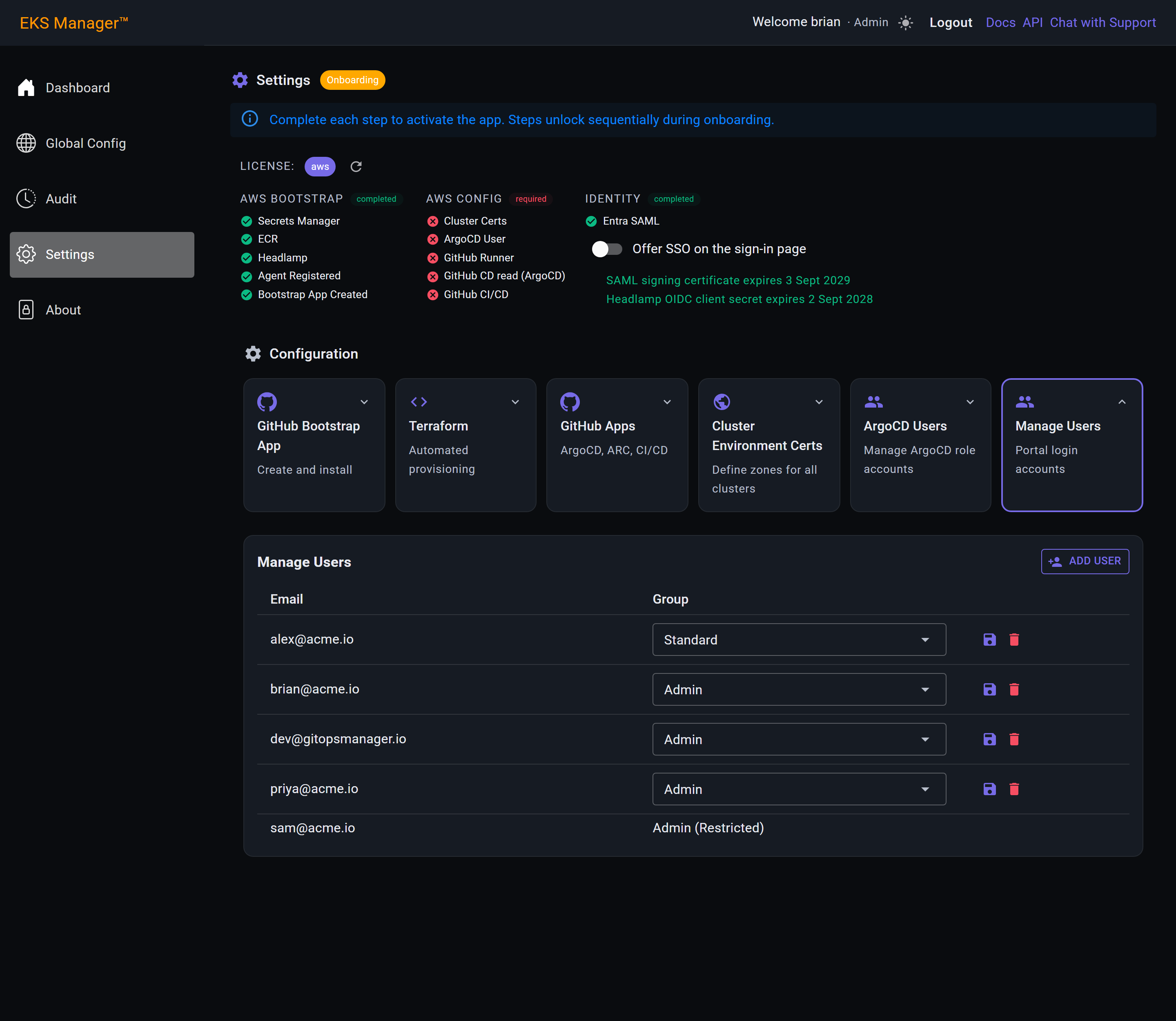Click the sam@acme.io email cell
Image resolution: width=1176 pixels, height=1021 pixels.
click(x=312, y=828)
